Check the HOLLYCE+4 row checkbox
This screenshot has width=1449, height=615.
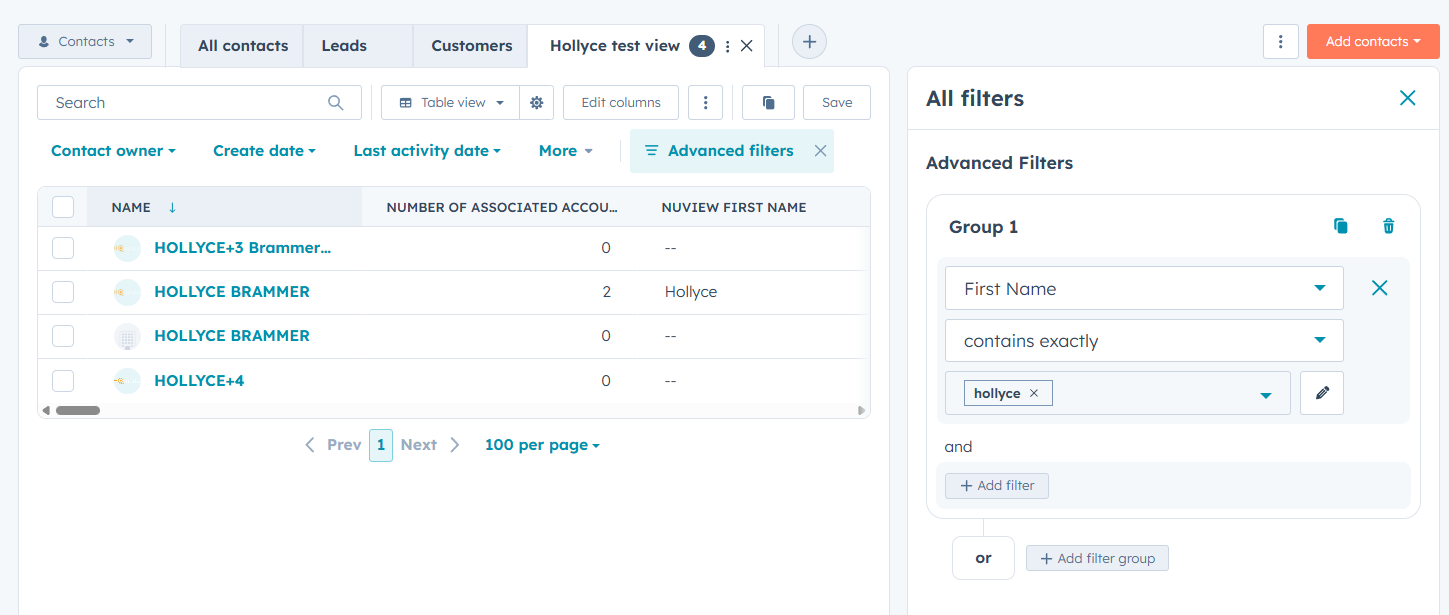click(63, 380)
